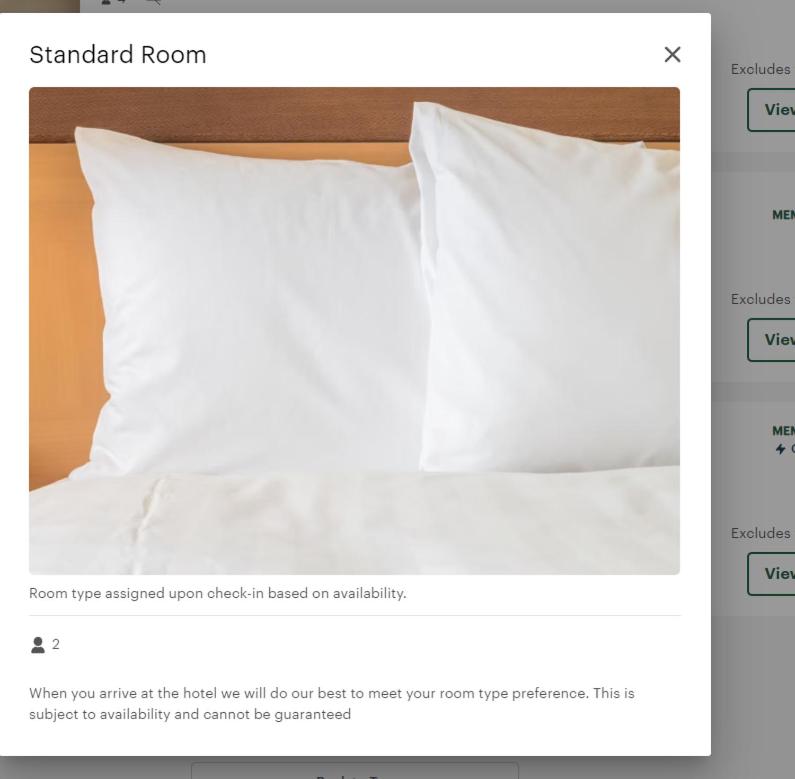Viewport: 795px width, 779px height.
Task: Click the partially hidden person icon above the dialog
Action: tap(108, 3)
